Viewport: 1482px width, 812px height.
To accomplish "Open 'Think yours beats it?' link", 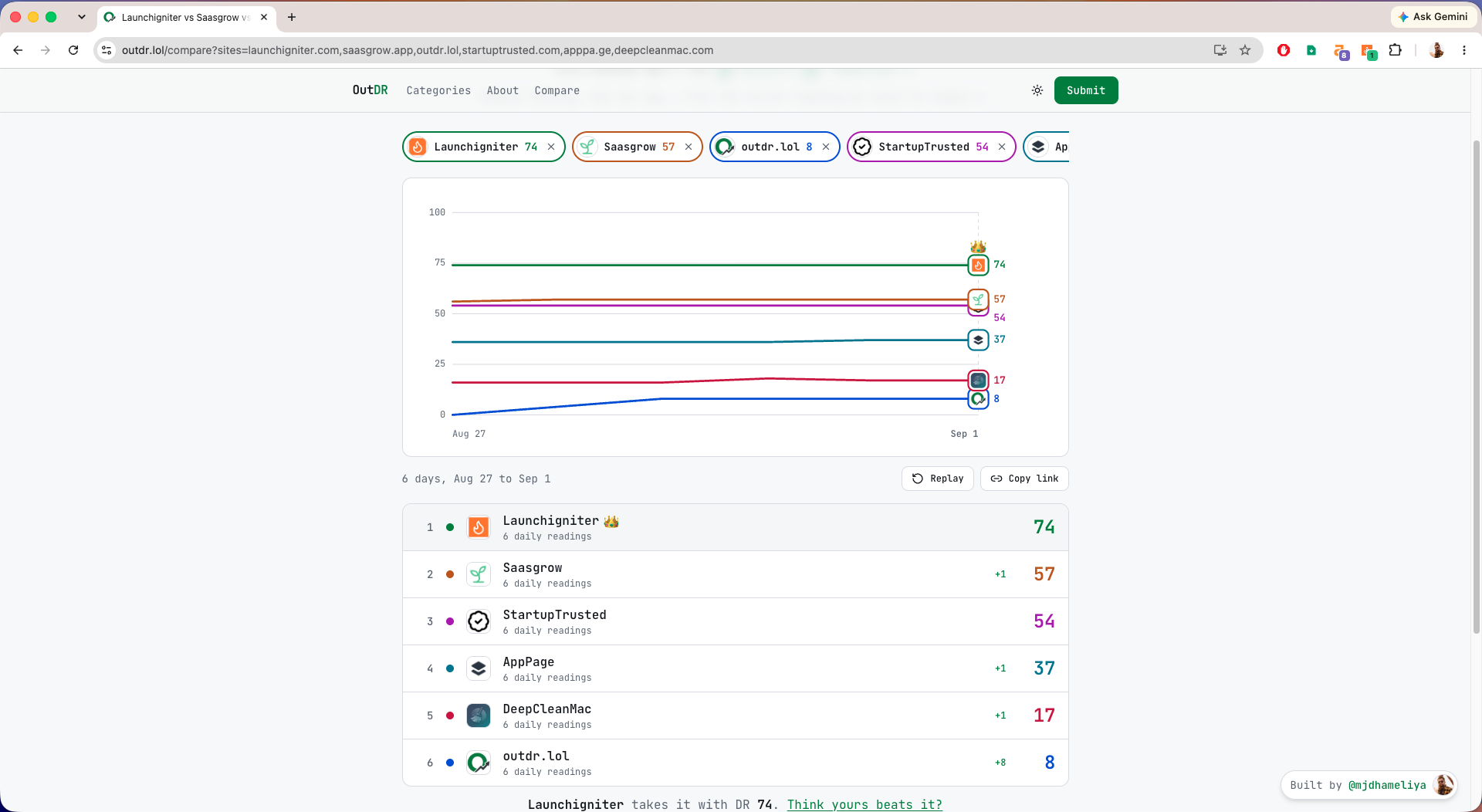I will (864, 804).
